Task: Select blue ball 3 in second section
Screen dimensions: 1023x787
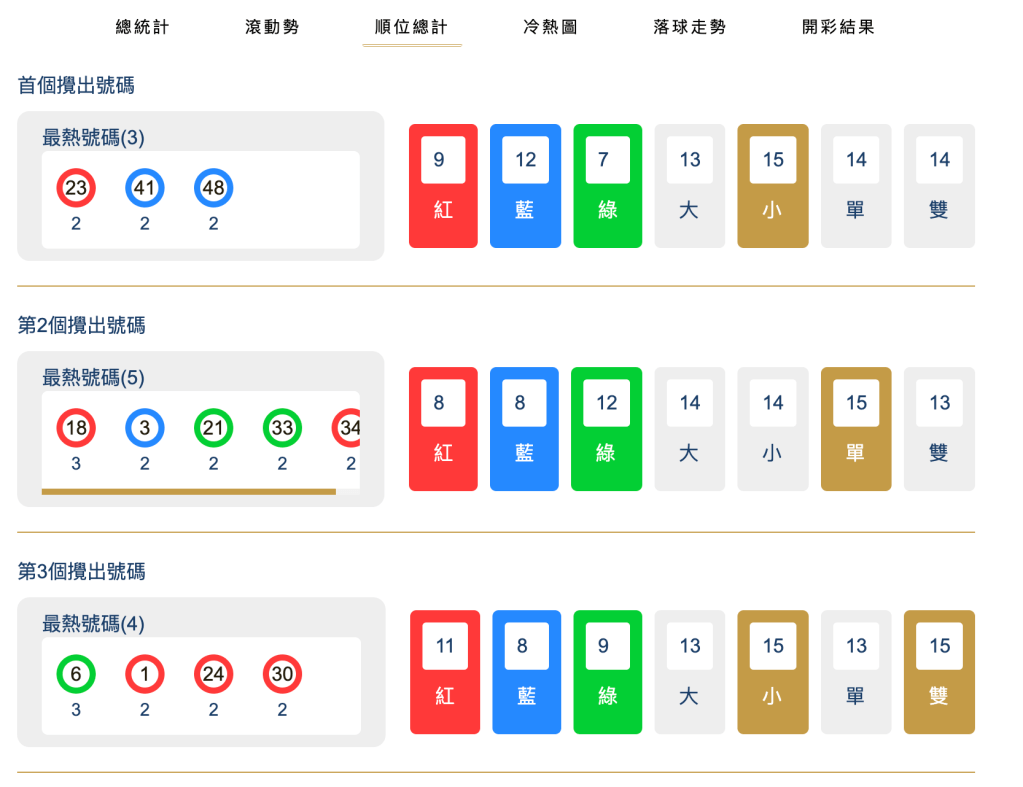Action: (x=143, y=428)
